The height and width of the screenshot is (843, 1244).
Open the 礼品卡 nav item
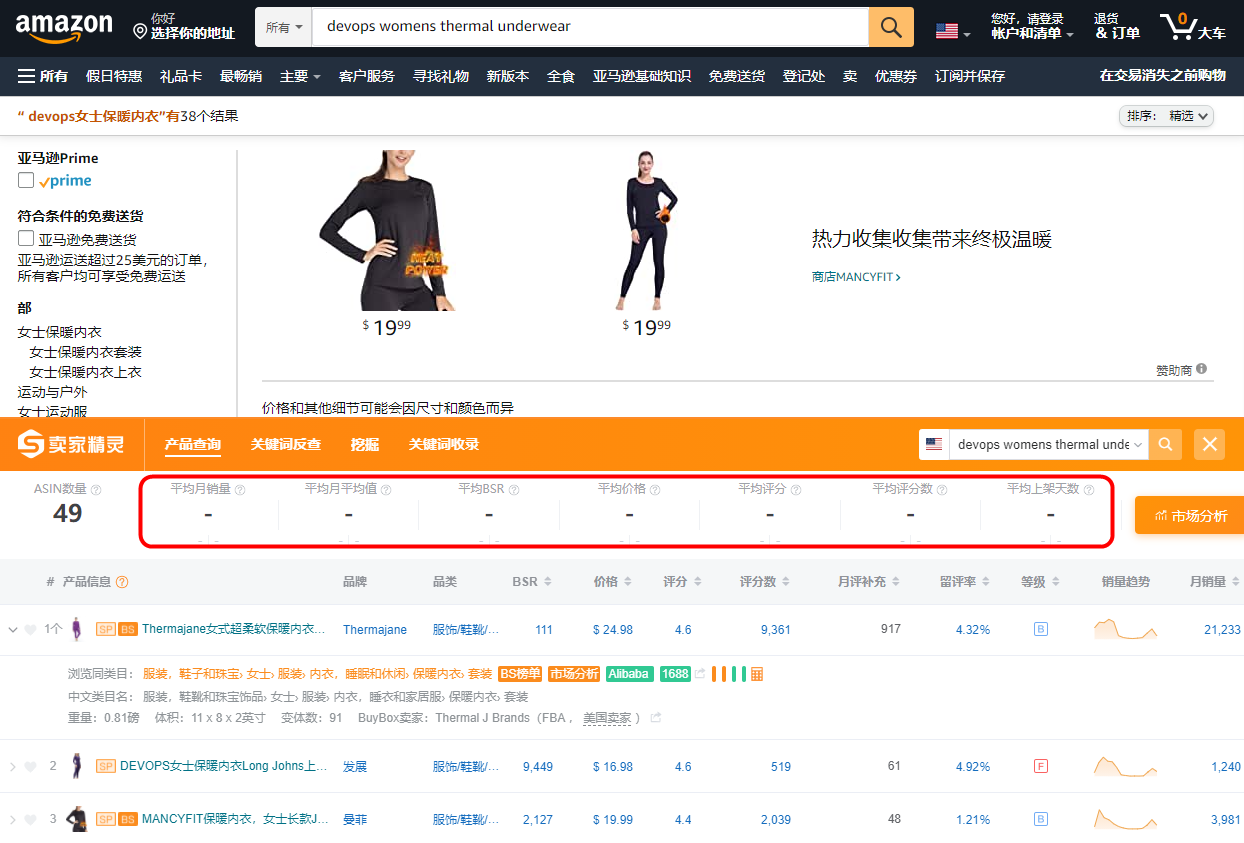tap(181, 76)
